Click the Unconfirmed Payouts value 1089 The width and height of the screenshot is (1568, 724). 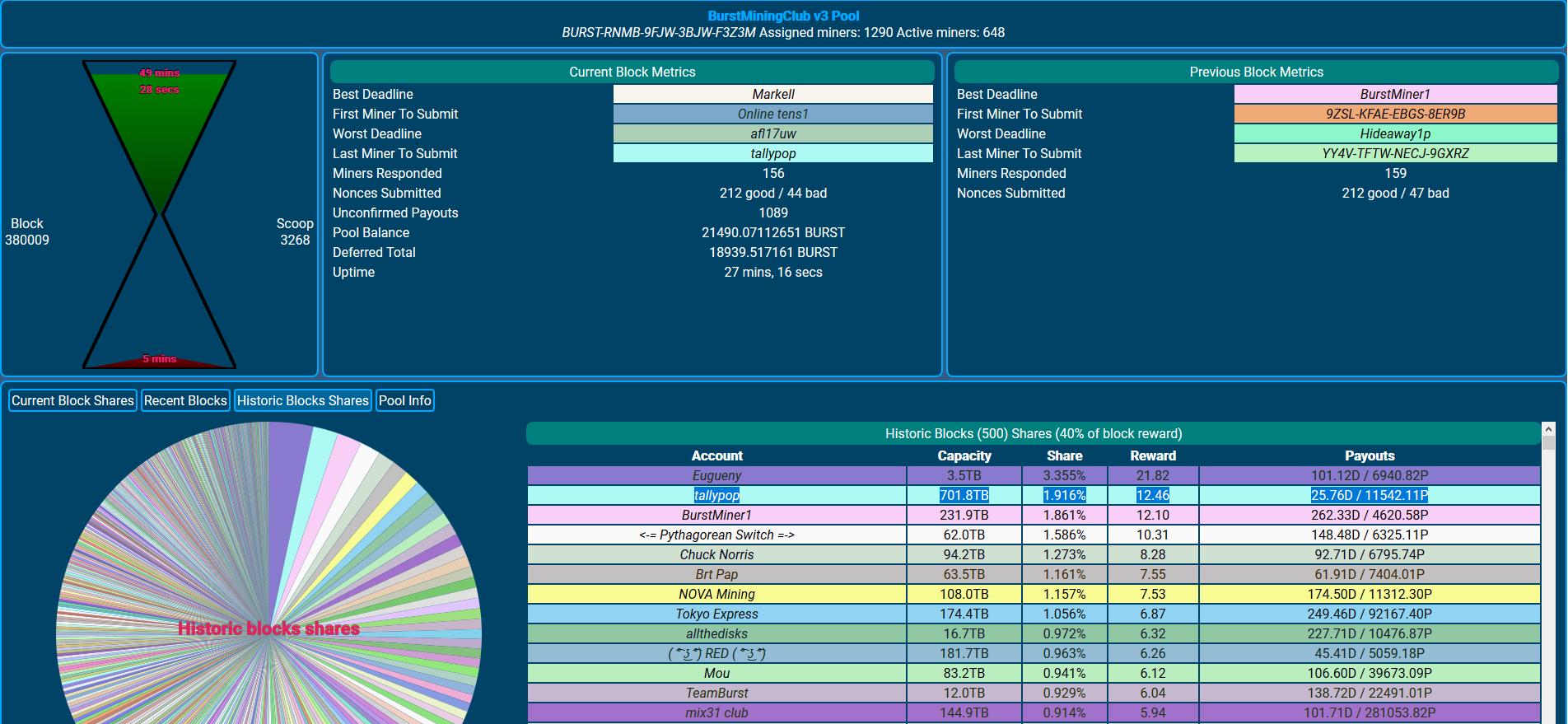[773, 213]
